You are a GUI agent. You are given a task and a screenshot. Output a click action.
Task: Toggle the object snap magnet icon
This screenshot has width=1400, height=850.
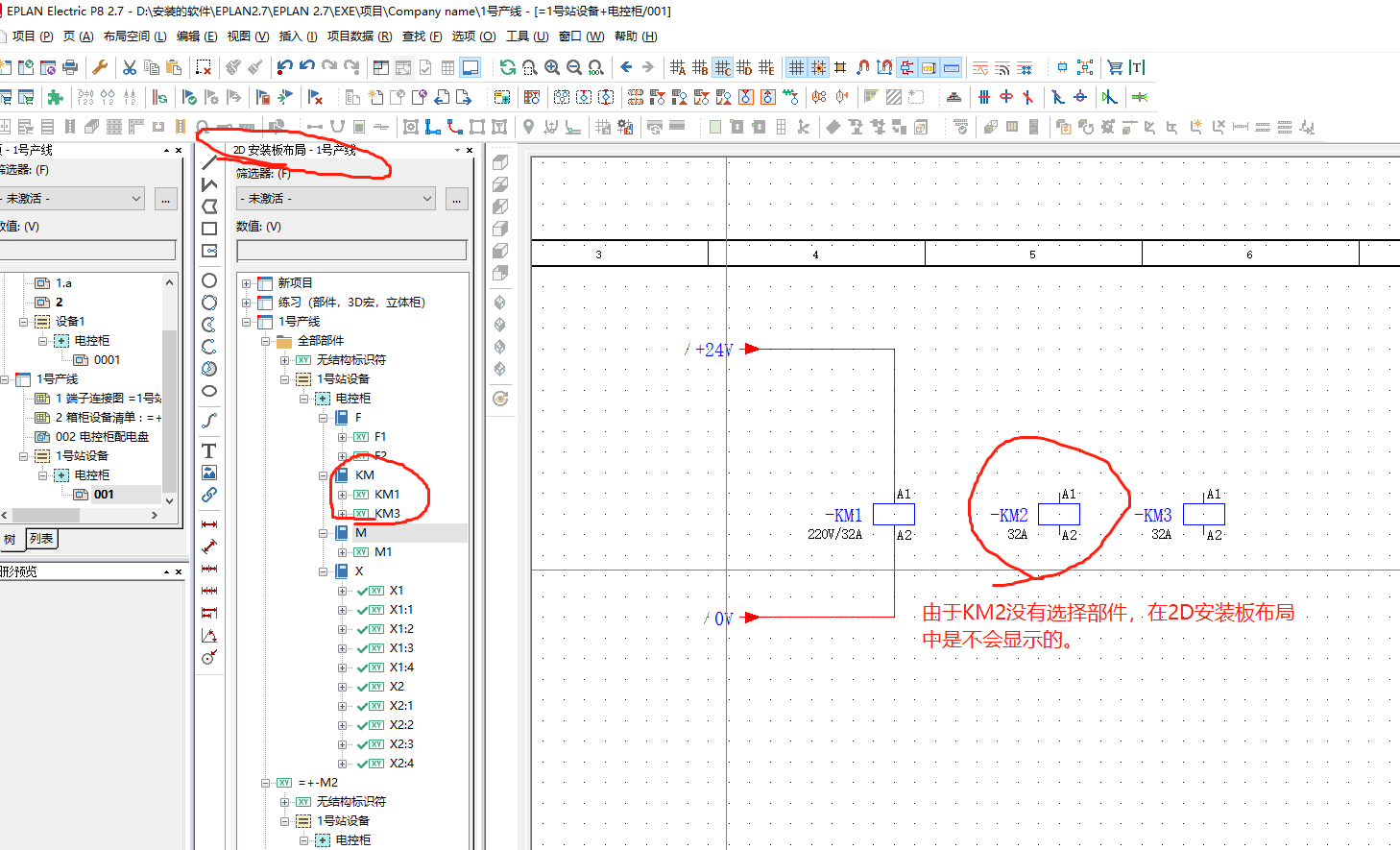pos(862,67)
